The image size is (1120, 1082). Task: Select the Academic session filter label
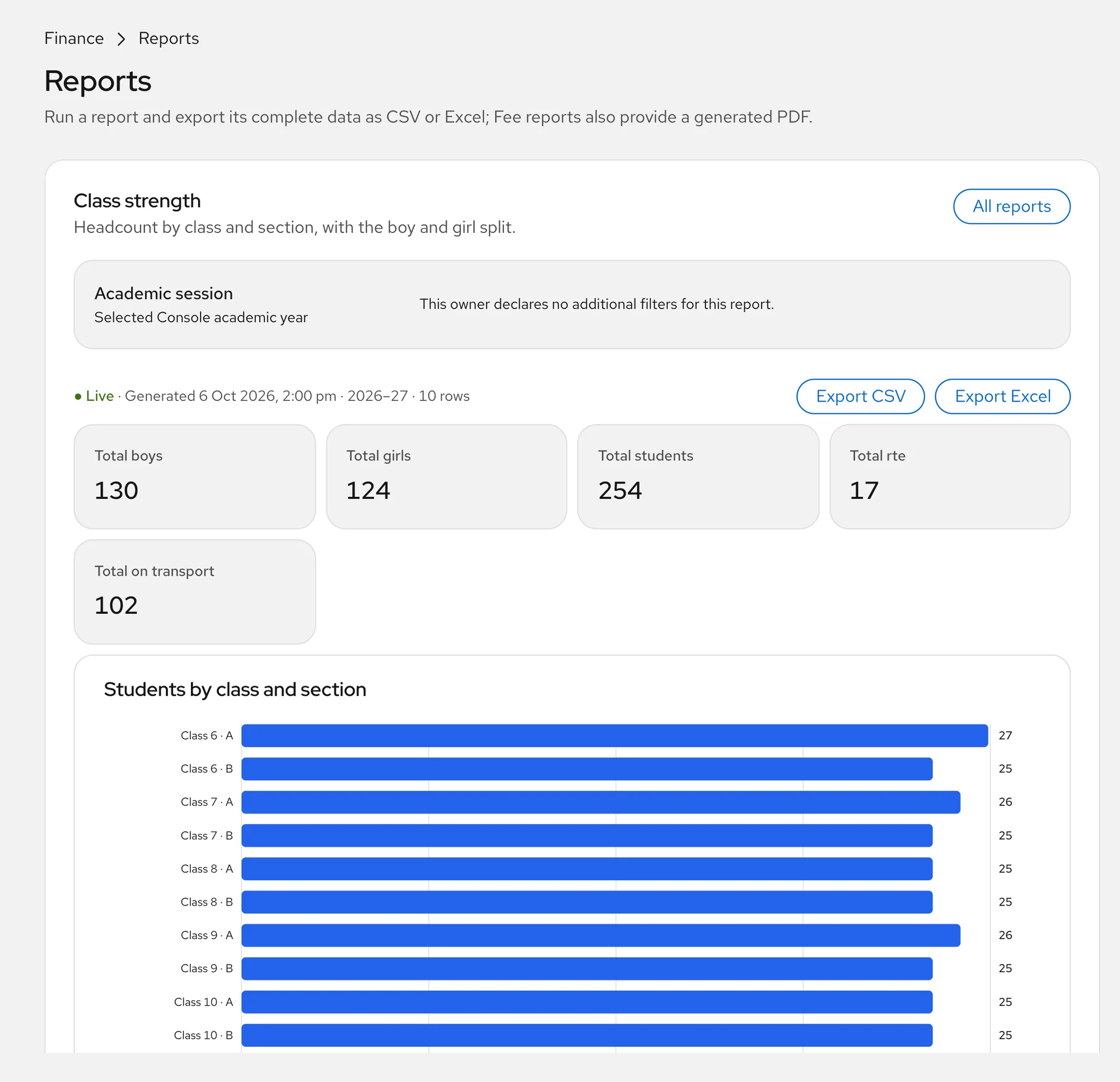point(164,293)
